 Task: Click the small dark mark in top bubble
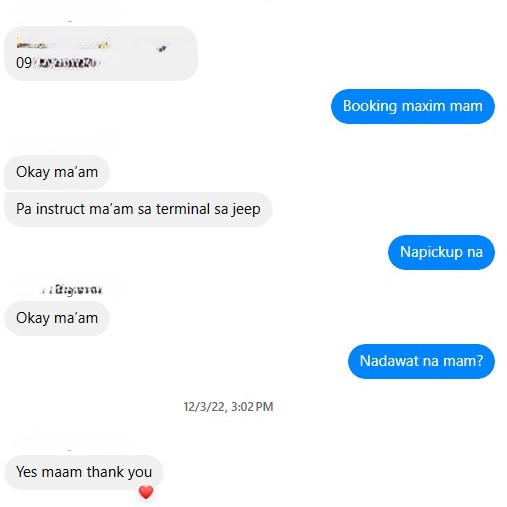162,49
